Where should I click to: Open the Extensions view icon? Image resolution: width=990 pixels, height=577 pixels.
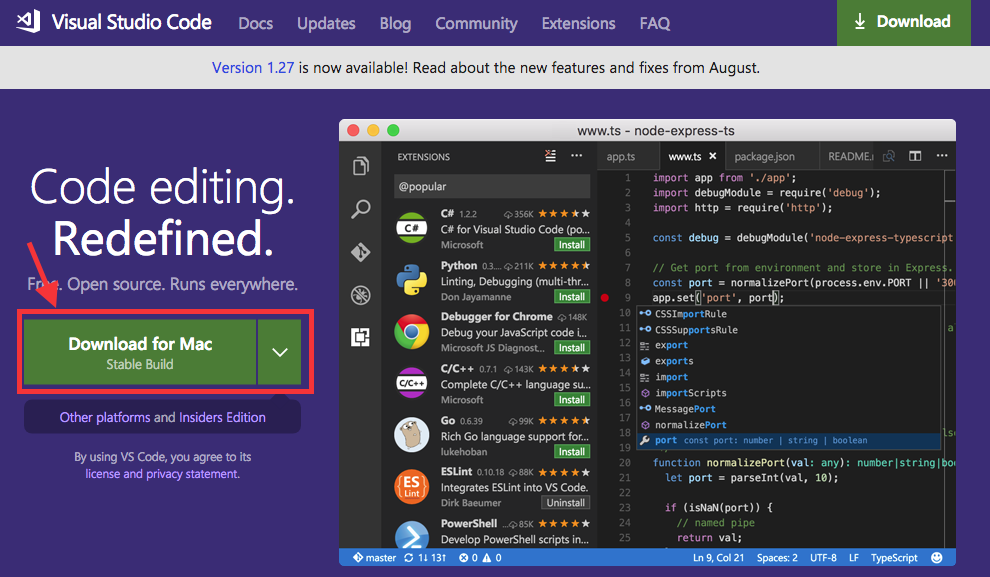tap(360, 338)
